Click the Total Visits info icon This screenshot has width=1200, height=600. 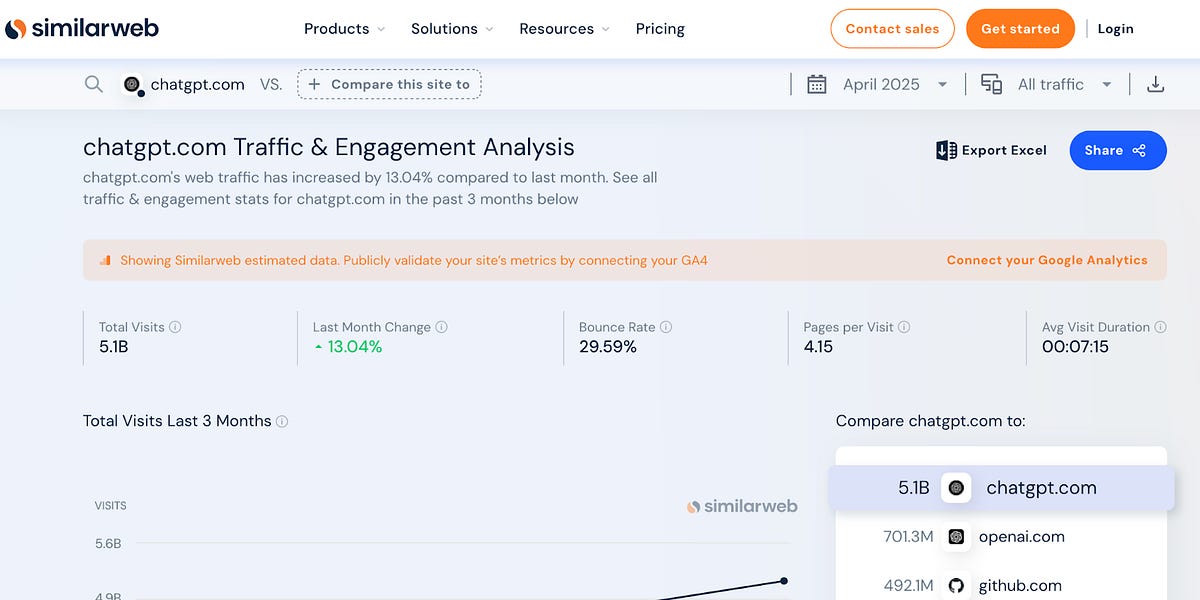pos(175,327)
